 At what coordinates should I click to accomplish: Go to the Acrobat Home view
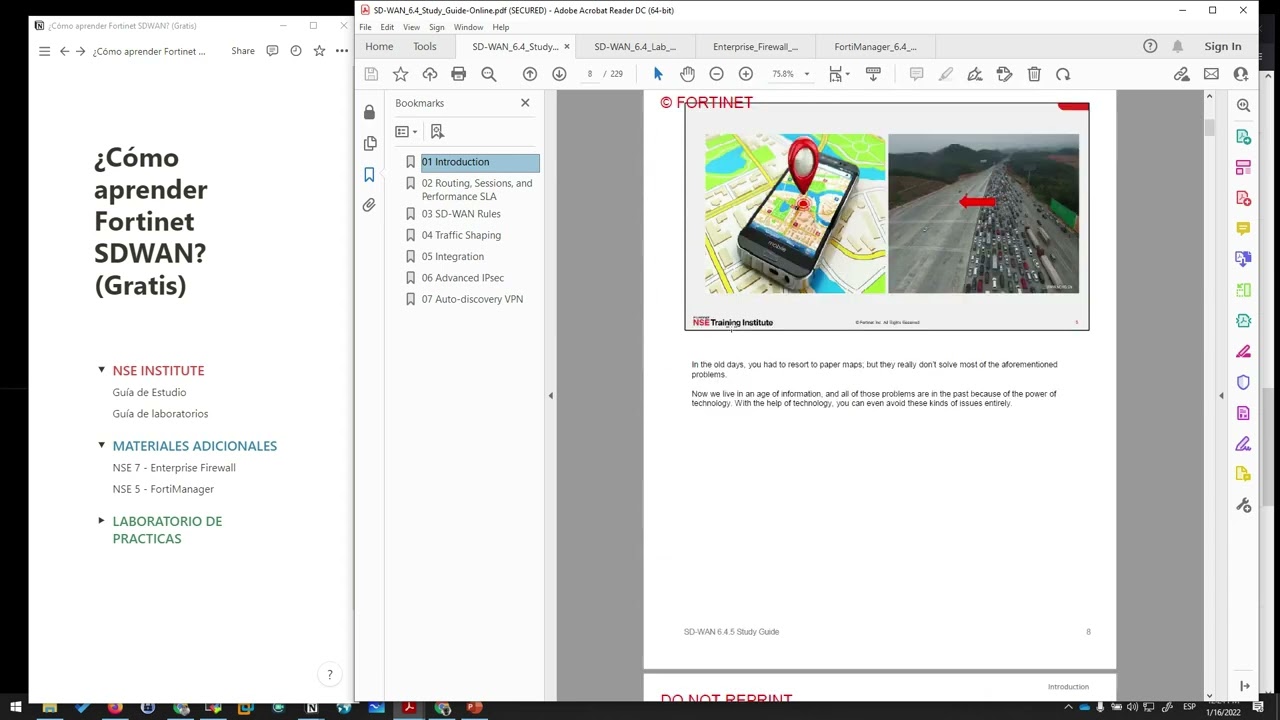pyautogui.click(x=379, y=47)
